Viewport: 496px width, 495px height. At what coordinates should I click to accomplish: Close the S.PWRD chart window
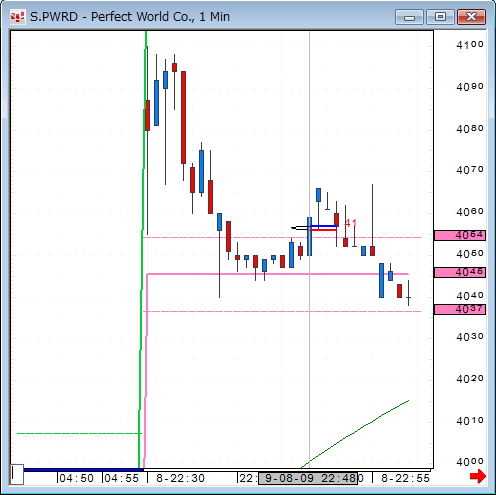point(471,17)
